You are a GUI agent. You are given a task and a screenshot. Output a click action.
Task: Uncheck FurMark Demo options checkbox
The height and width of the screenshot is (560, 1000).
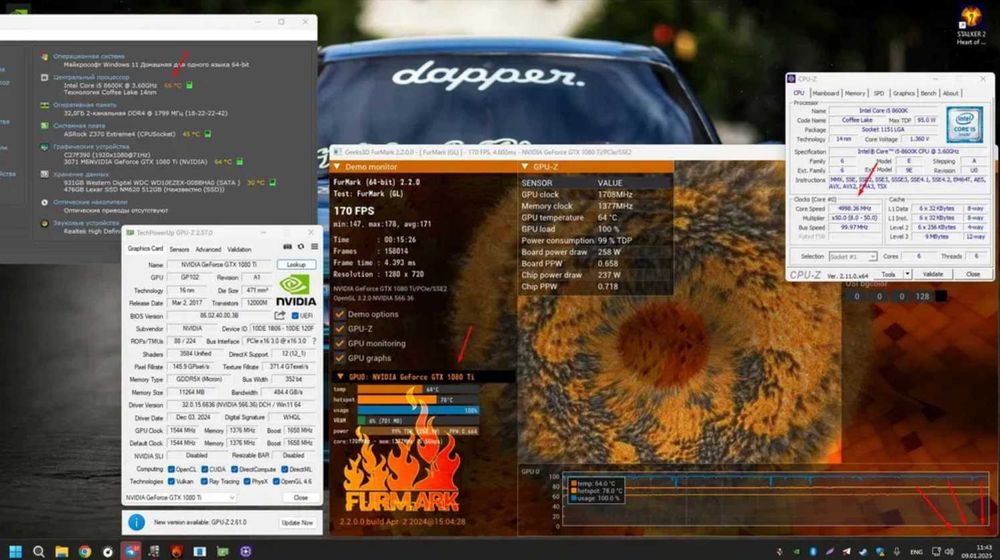(x=340, y=314)
